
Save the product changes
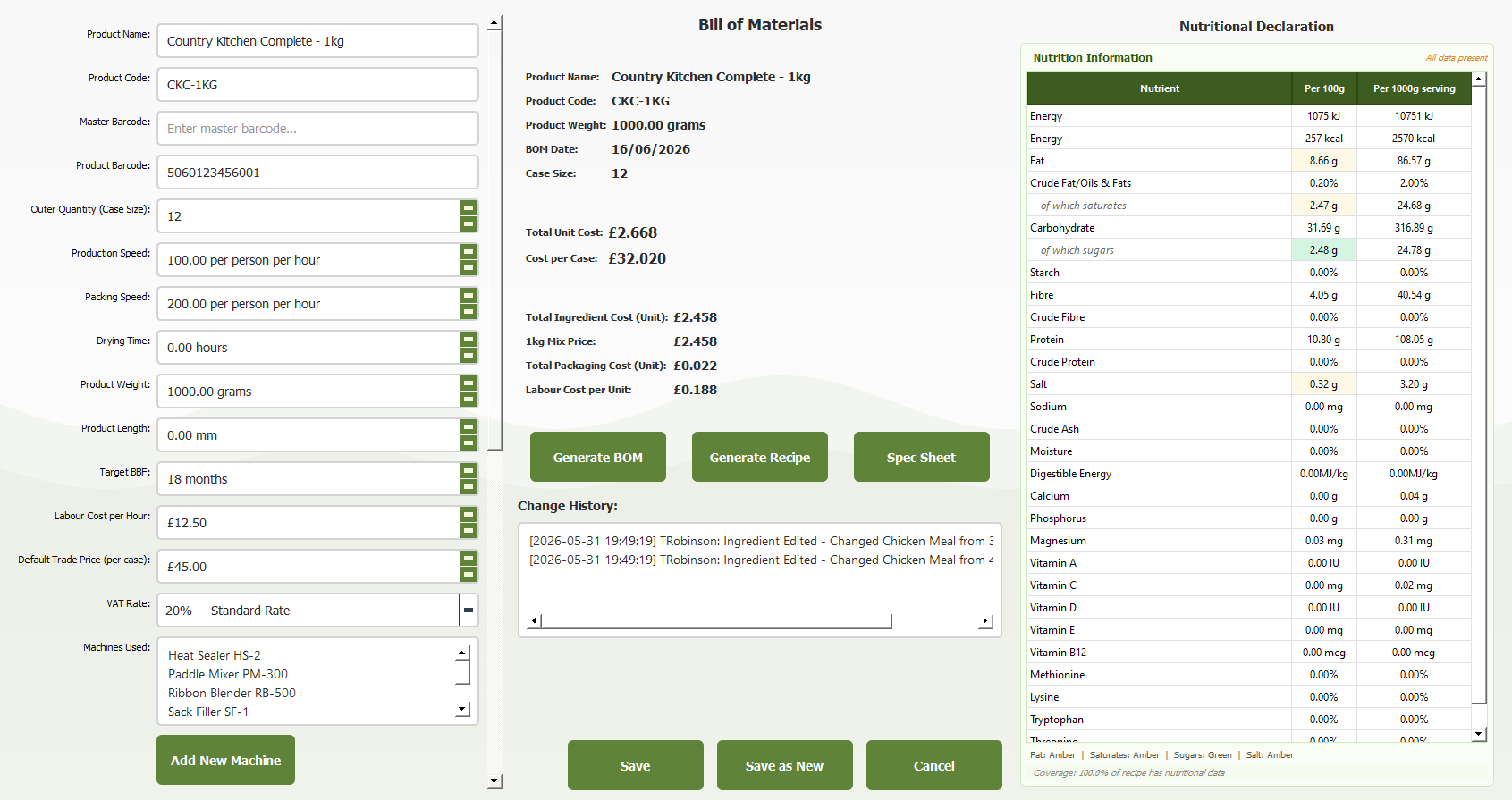636,765
